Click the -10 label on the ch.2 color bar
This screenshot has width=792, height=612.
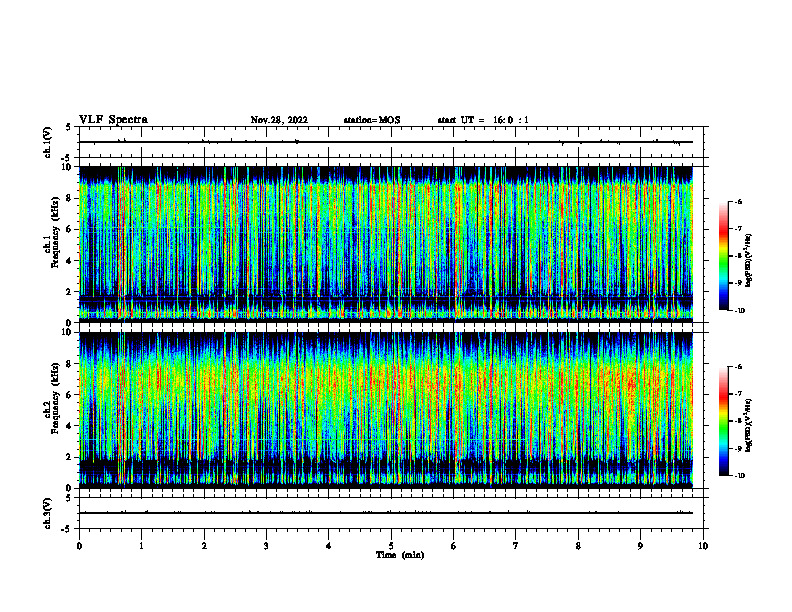740,476
